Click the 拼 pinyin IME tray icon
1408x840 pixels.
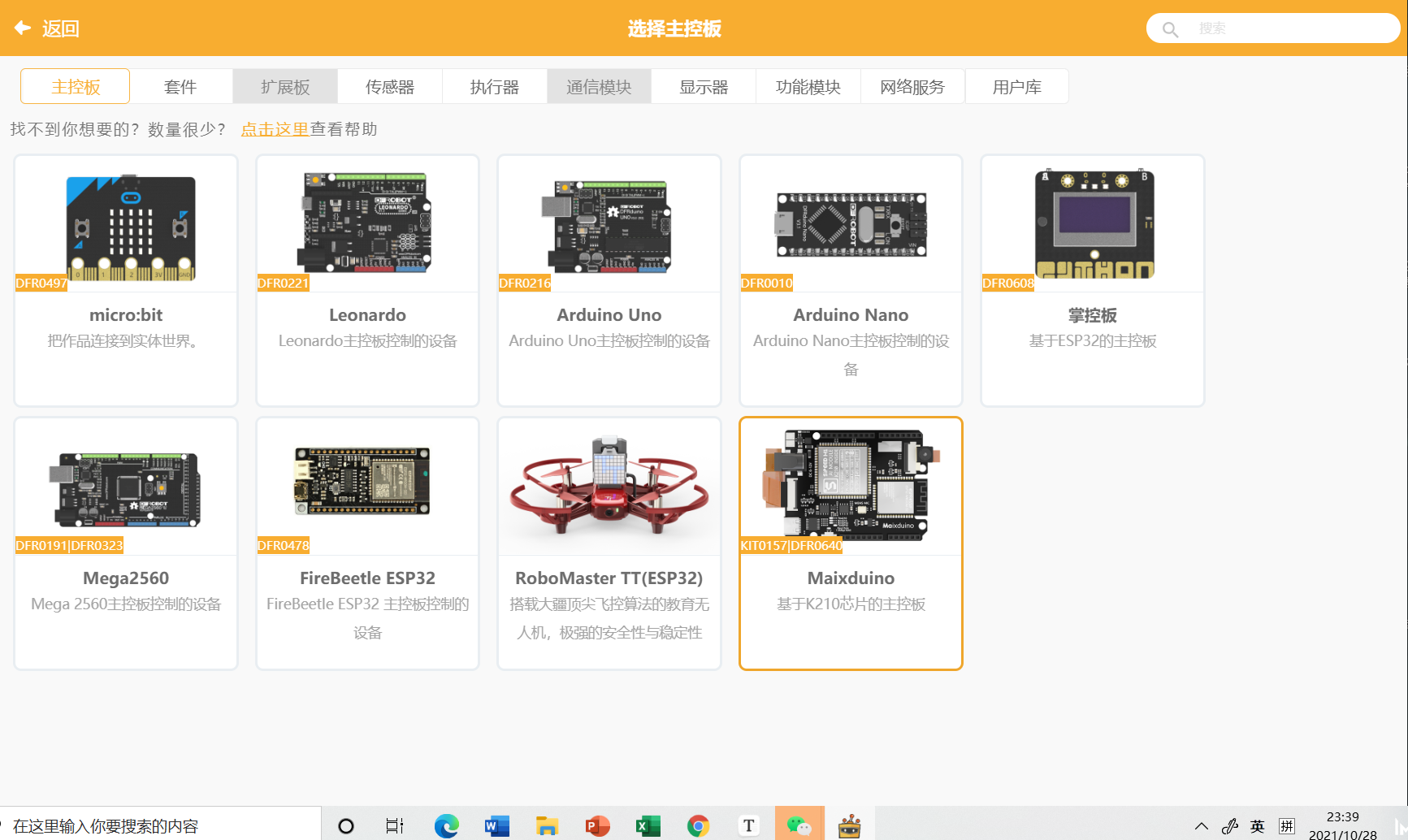[x=1287, y=826]
